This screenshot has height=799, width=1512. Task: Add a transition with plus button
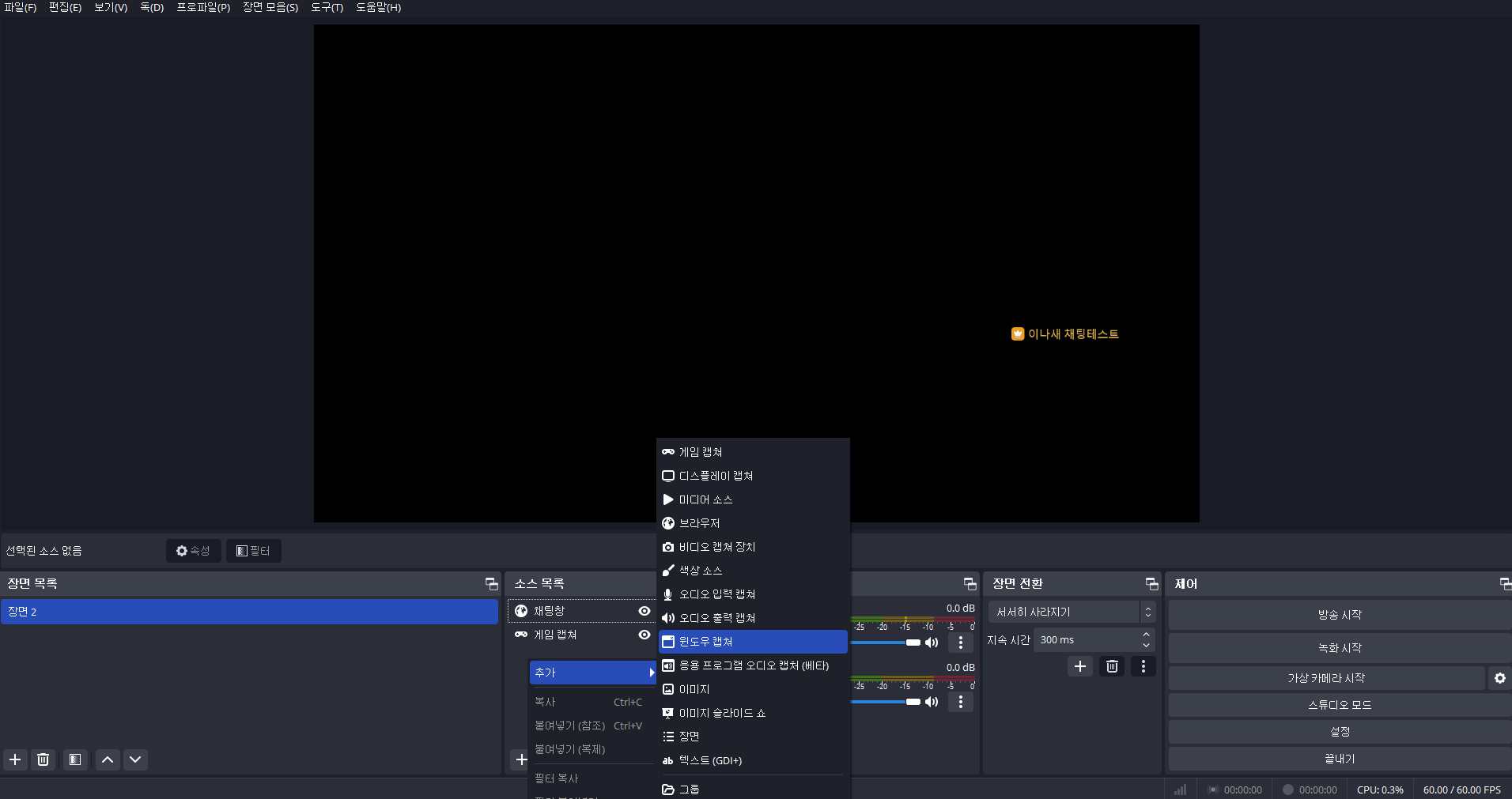1080,666
